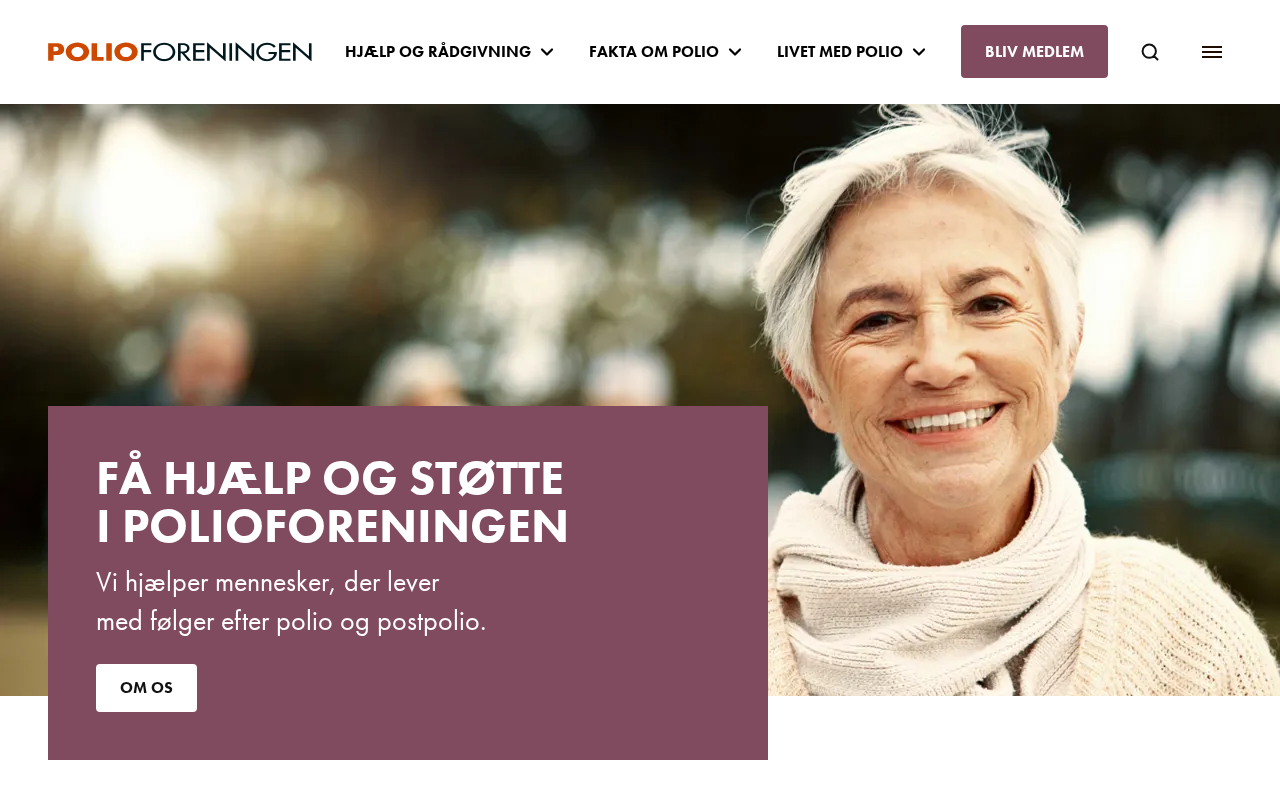Click the text line 'Vi hjælper mennesker, der lever'
The height and width of the screenshot is (800, 1280).
tap(268, 582)
